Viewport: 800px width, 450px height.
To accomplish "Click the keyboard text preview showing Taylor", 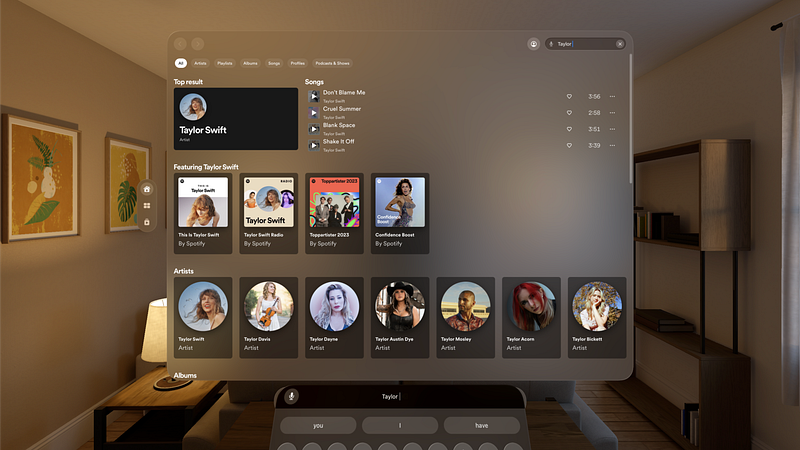I will (x=391, y=396).
